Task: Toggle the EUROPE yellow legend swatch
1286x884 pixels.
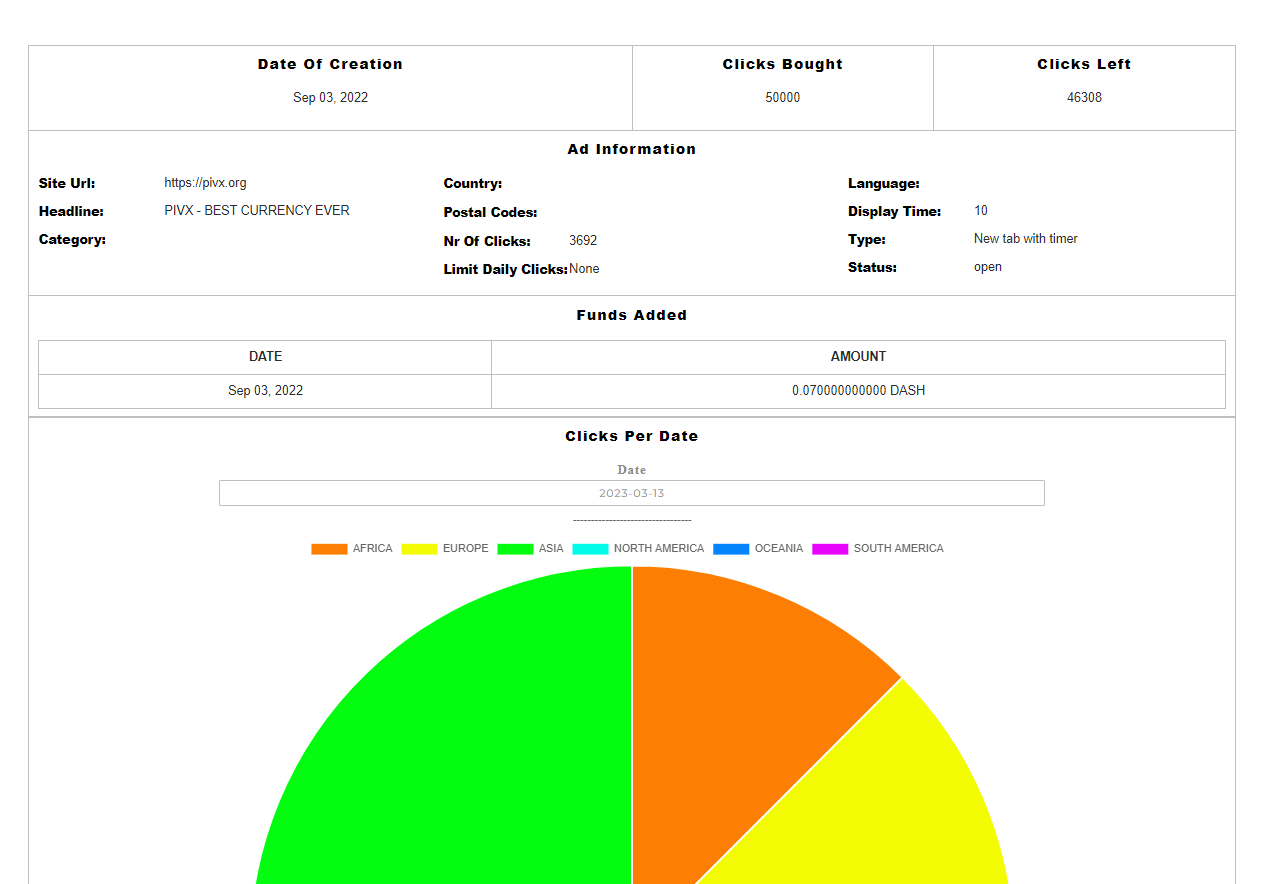Action: (419, 549)
